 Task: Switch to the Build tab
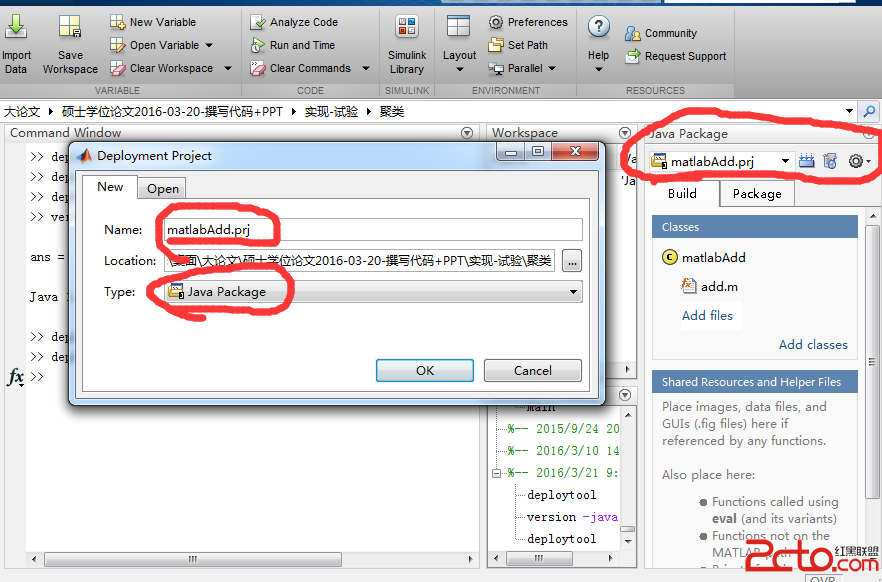point(682,193)
